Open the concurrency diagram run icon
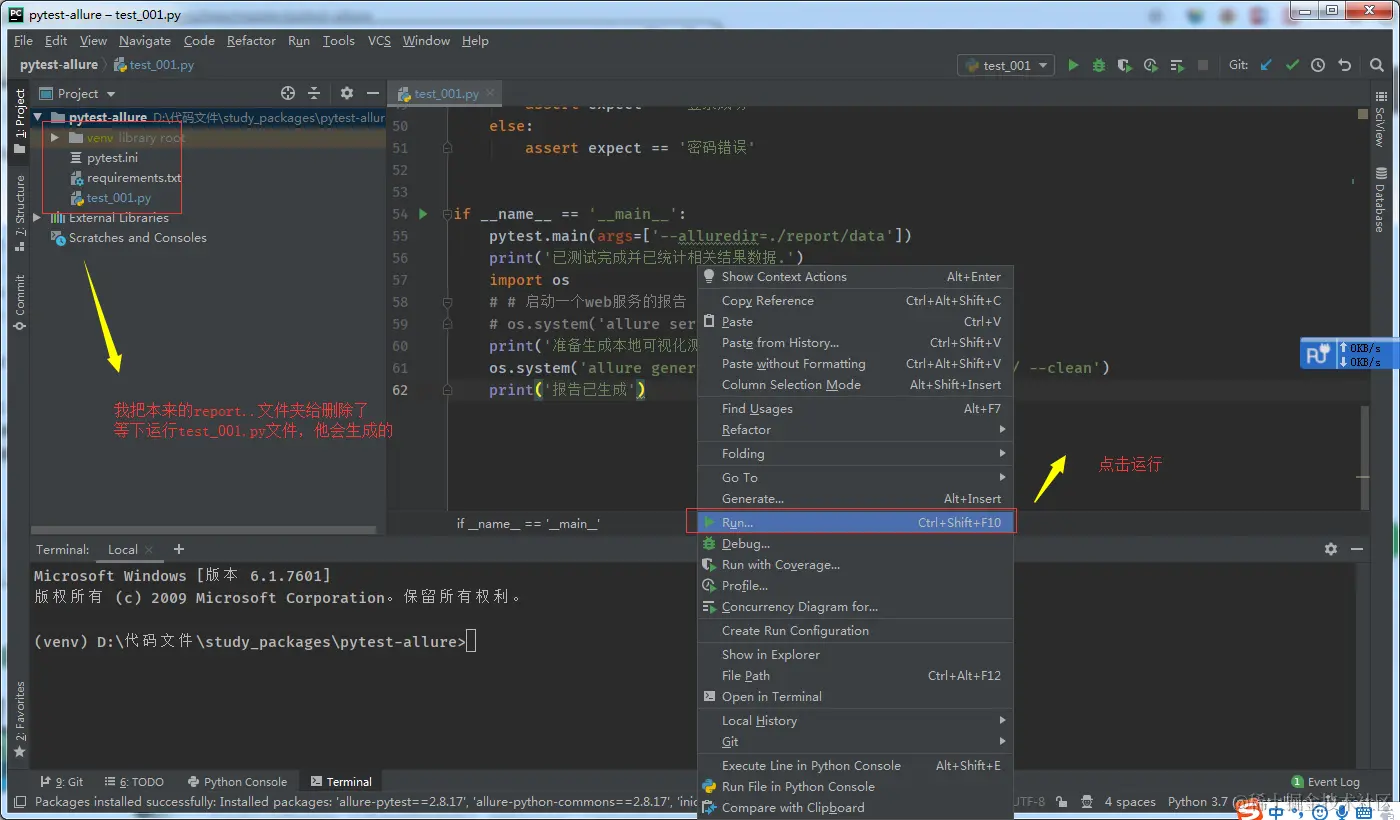The image size is (1400, 820). (1177, 65)
